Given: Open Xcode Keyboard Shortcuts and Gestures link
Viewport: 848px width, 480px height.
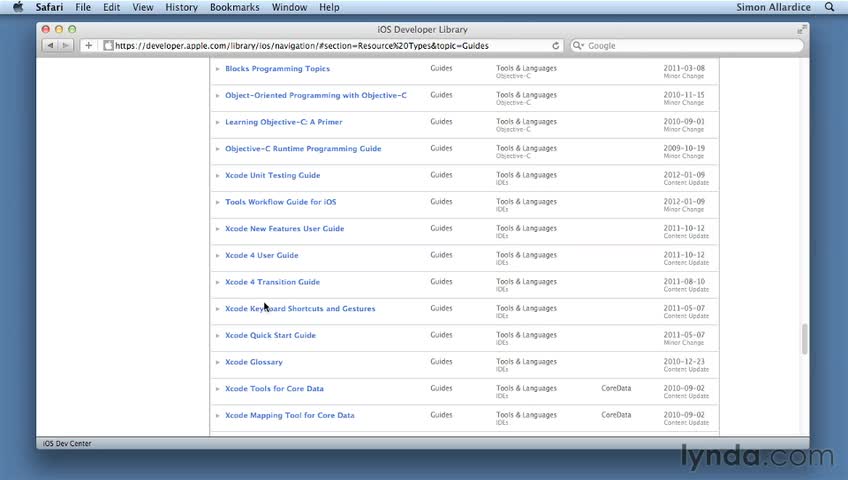Looking at the screenshot, I should (300, 309).
